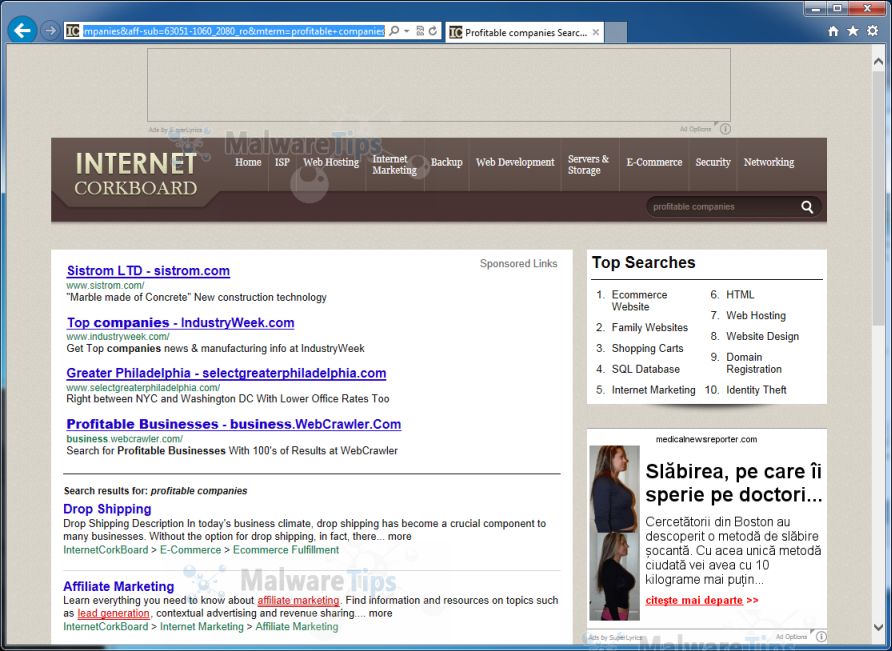Click Internet Marketing breadcrumb under Affiliate Marketing
Image resolution: width=892 pixels, height=651 pixels.
[x=201, y=627]
